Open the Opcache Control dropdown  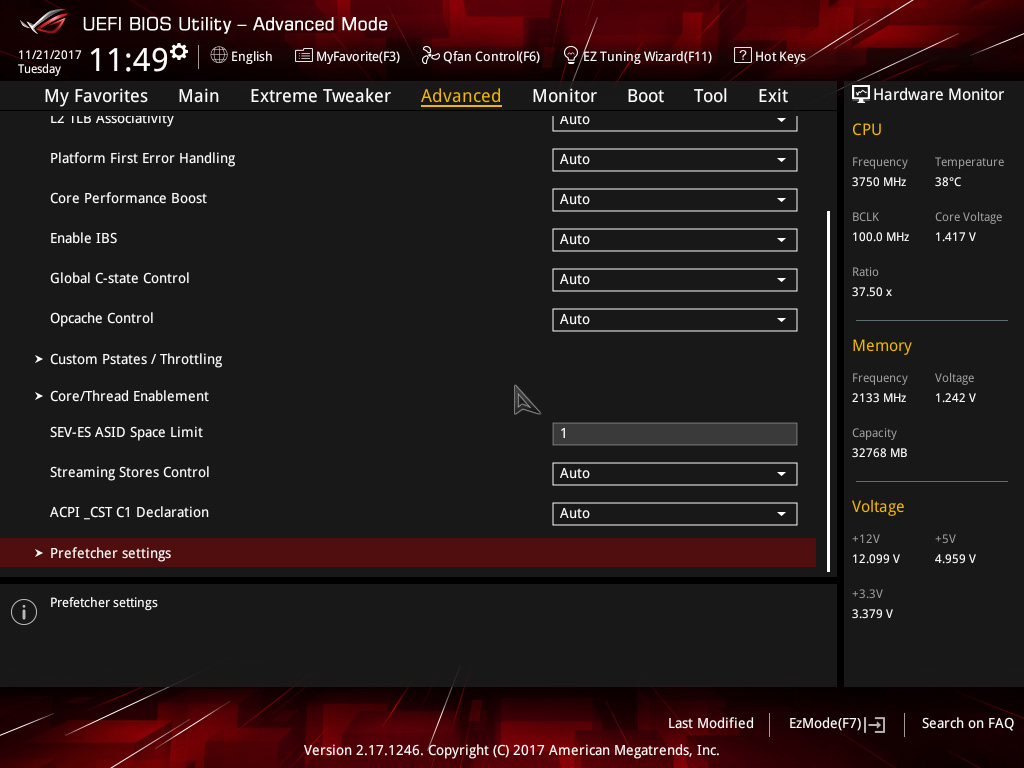pyautogui.click(x=675, y=319)
